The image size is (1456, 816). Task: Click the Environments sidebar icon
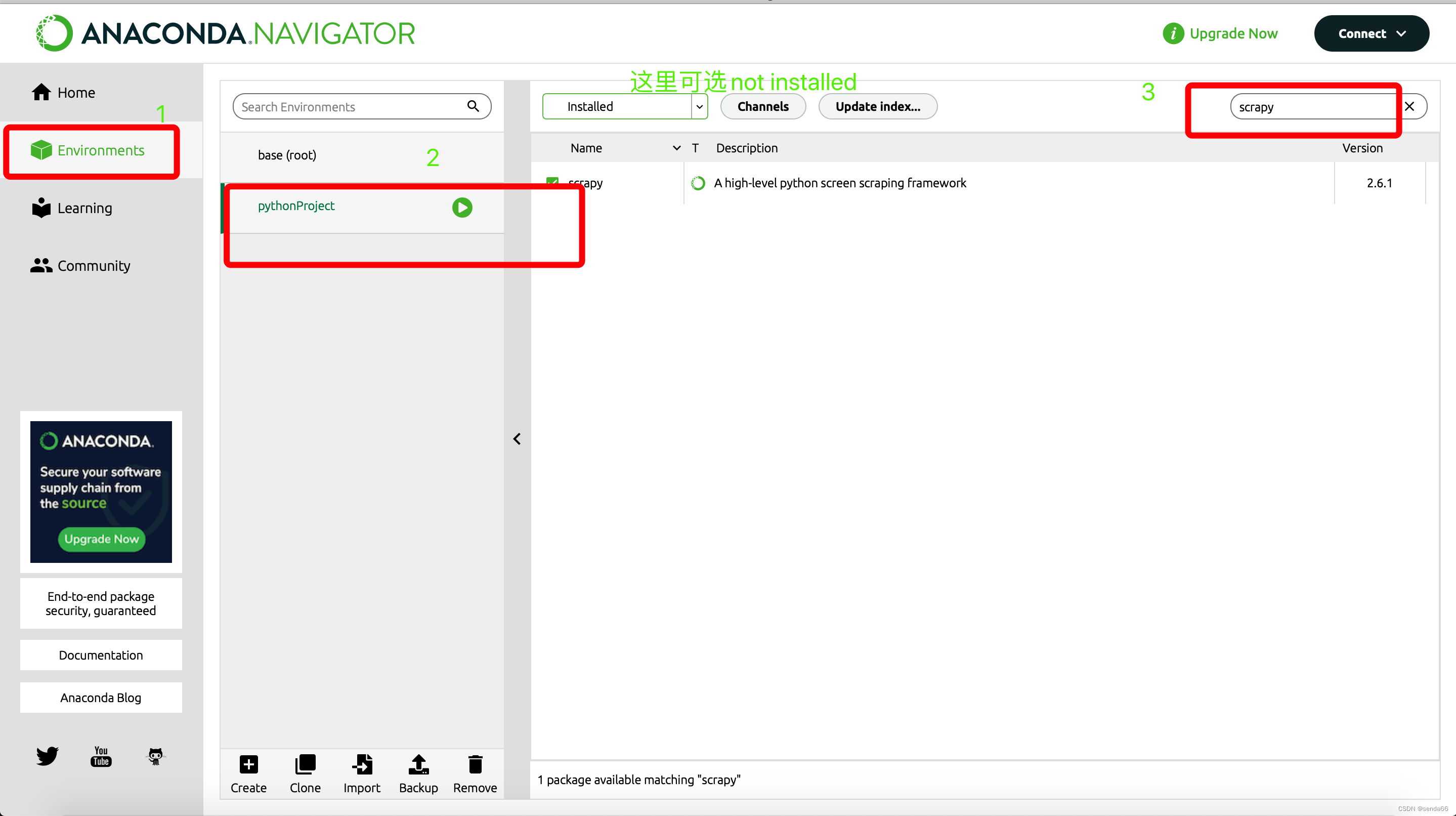[x=40, y=149]
